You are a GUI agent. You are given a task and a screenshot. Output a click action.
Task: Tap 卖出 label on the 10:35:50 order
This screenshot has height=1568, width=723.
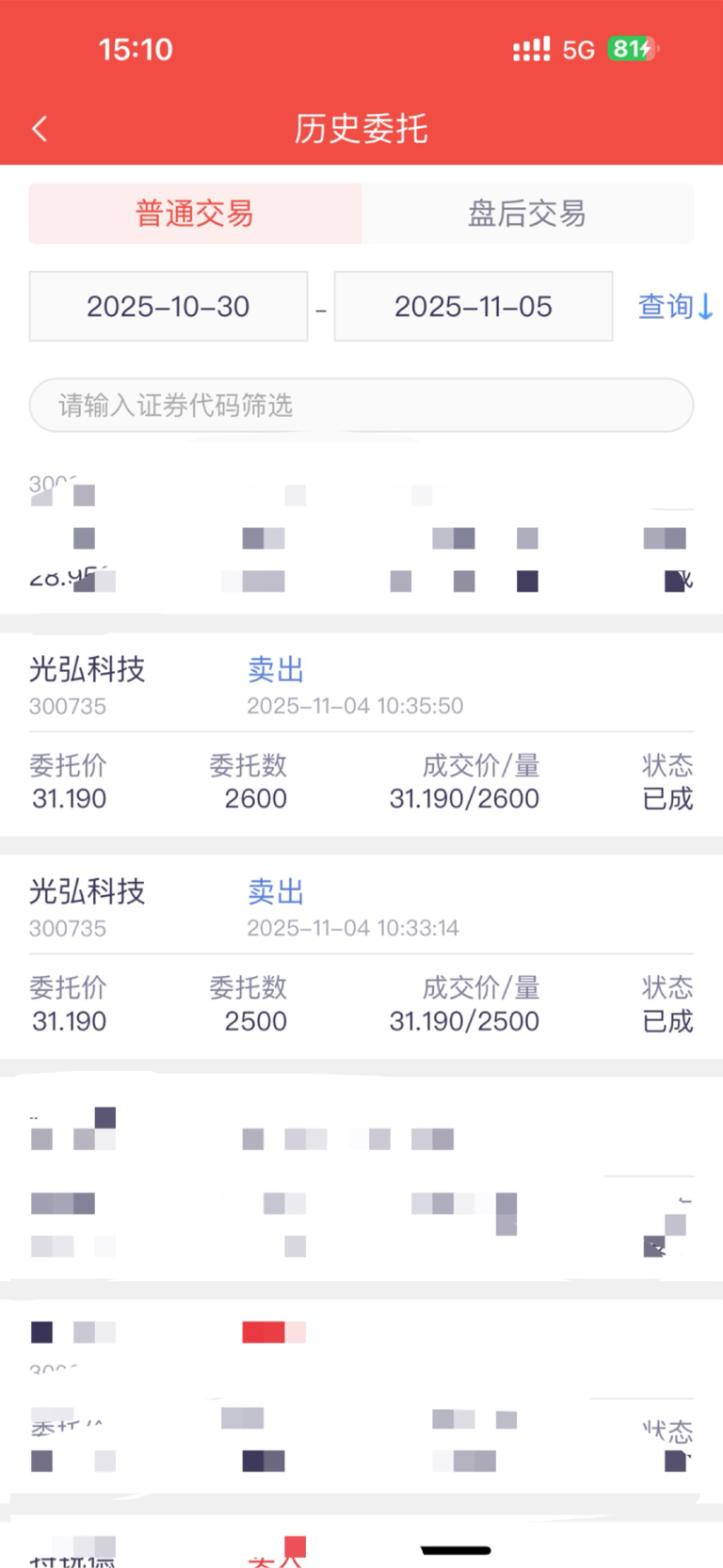[276, 670]
